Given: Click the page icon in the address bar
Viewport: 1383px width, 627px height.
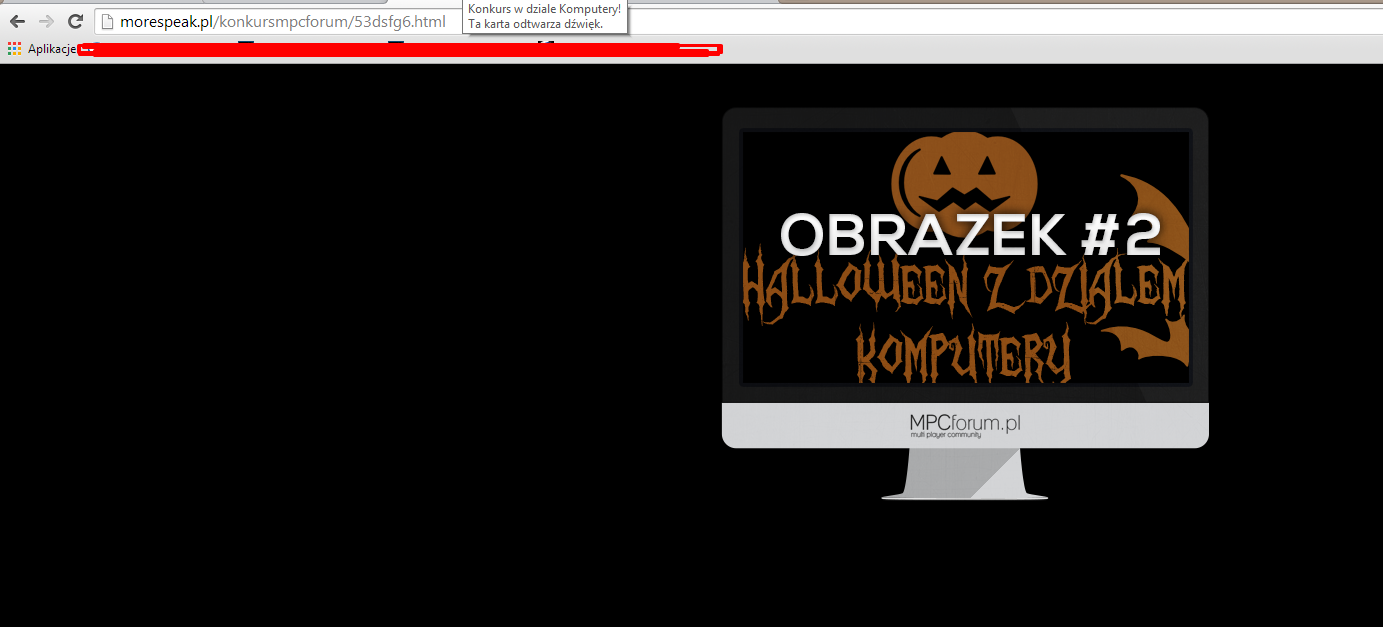Looking at the screenshot, I should (x=108, y=22).
